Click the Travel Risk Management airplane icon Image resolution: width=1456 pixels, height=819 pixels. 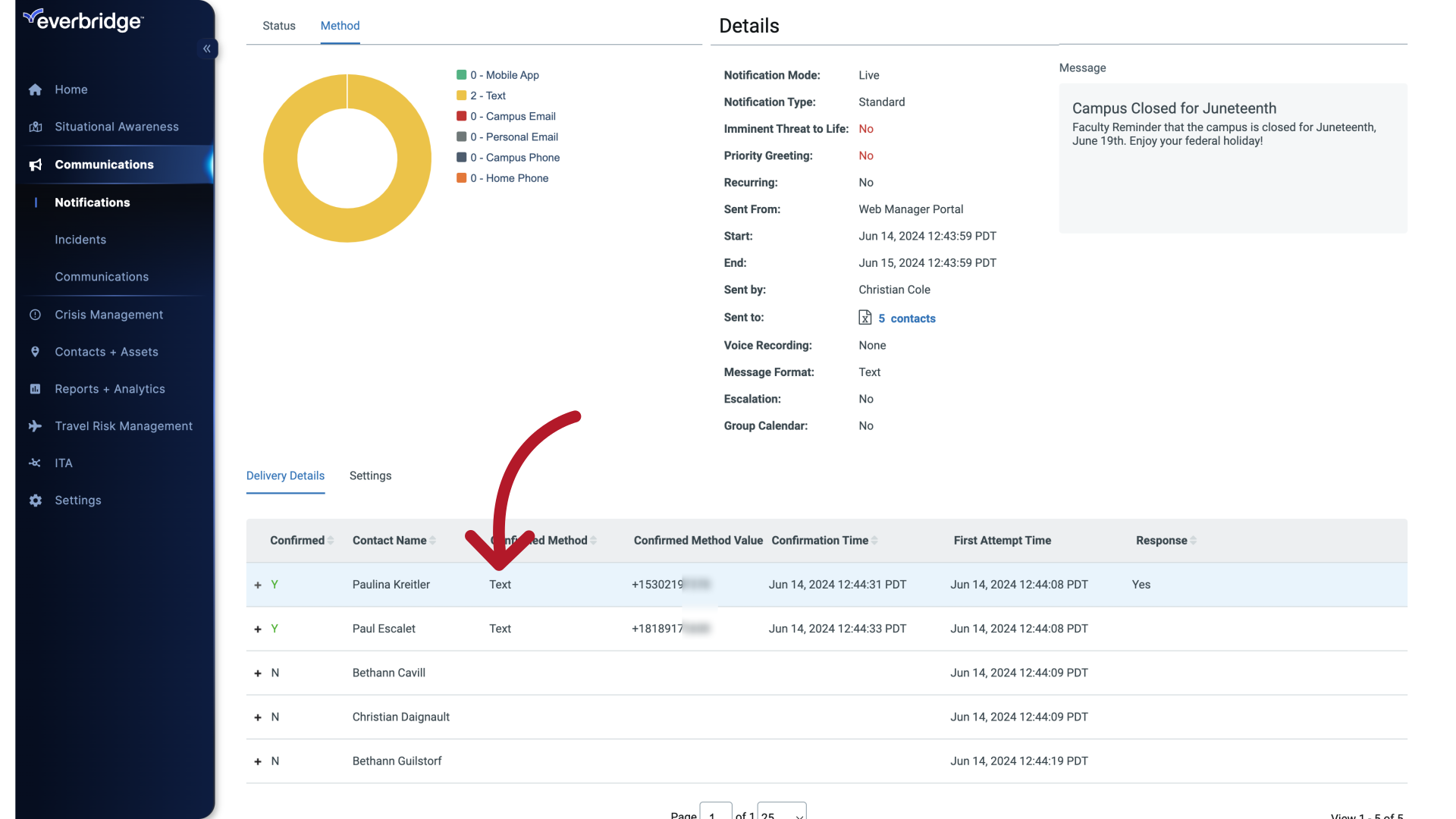(36, 426)
